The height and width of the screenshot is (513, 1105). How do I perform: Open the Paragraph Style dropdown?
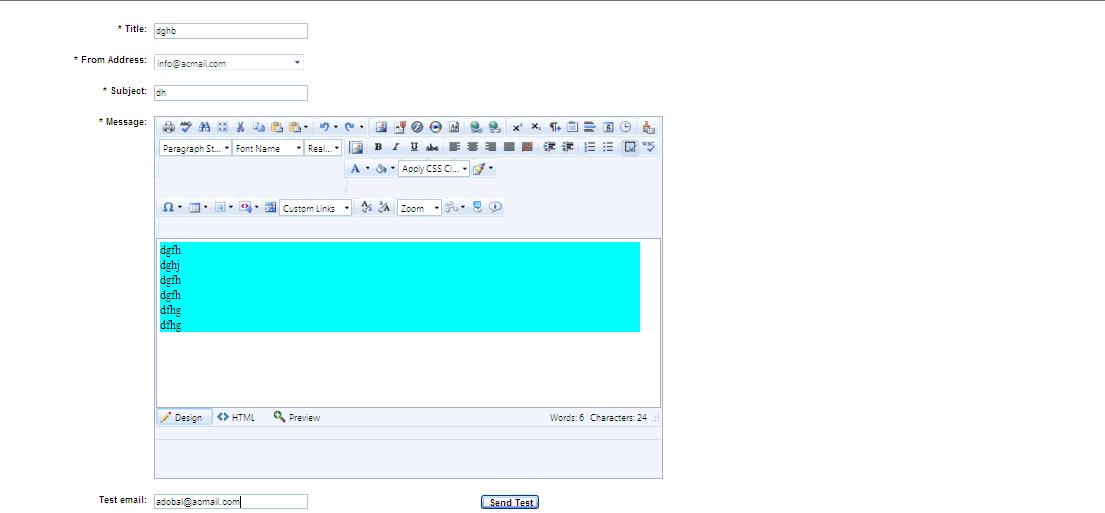tap(195, 148)
